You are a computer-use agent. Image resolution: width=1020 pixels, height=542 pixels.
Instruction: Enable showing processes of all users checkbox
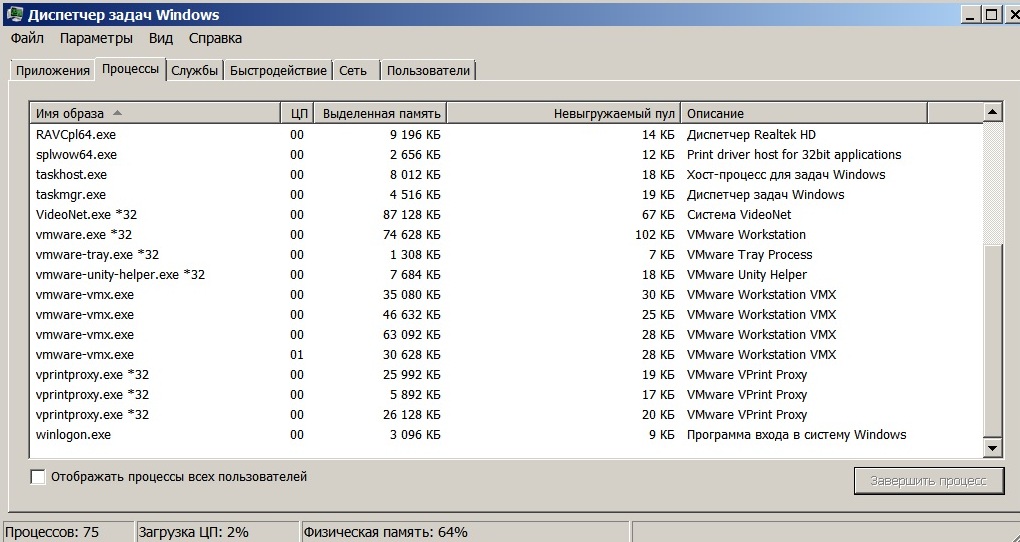point(38,478)
